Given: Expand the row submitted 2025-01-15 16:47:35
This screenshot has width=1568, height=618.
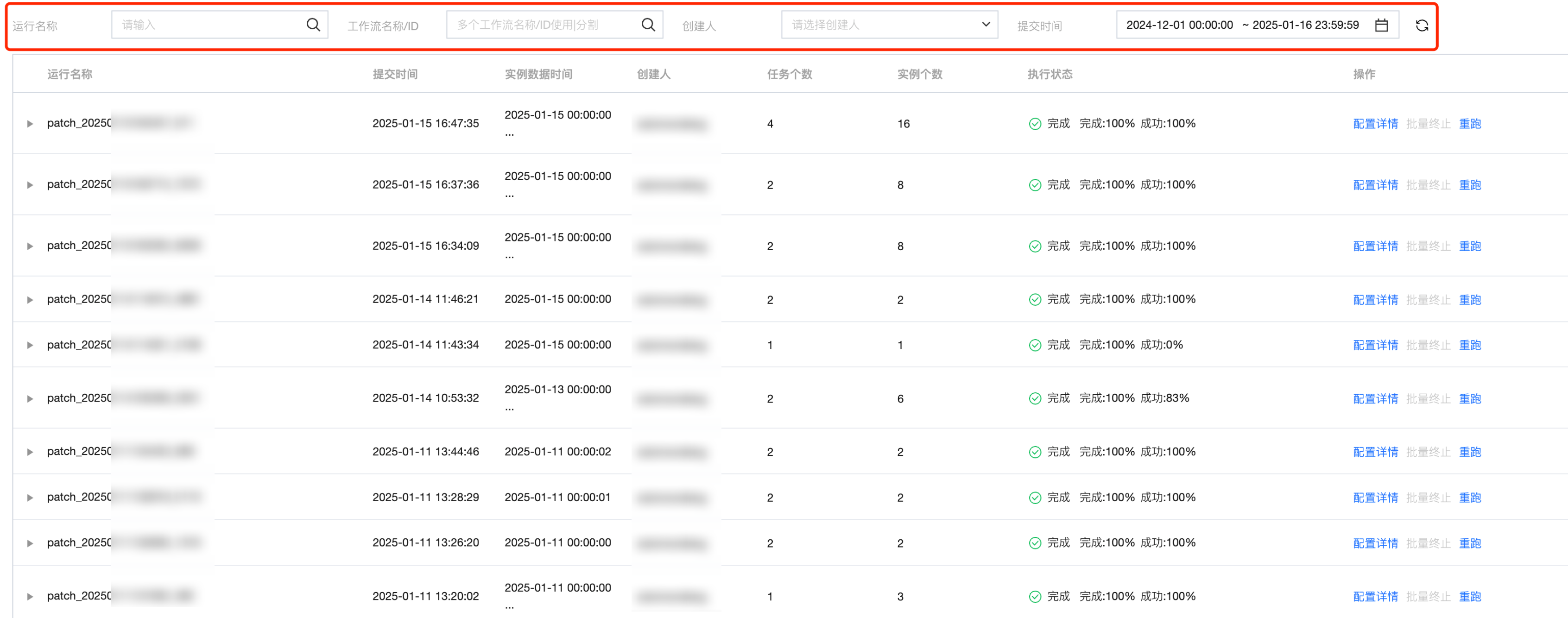Looking at the screenshot, I should click(x=30, y=124).
